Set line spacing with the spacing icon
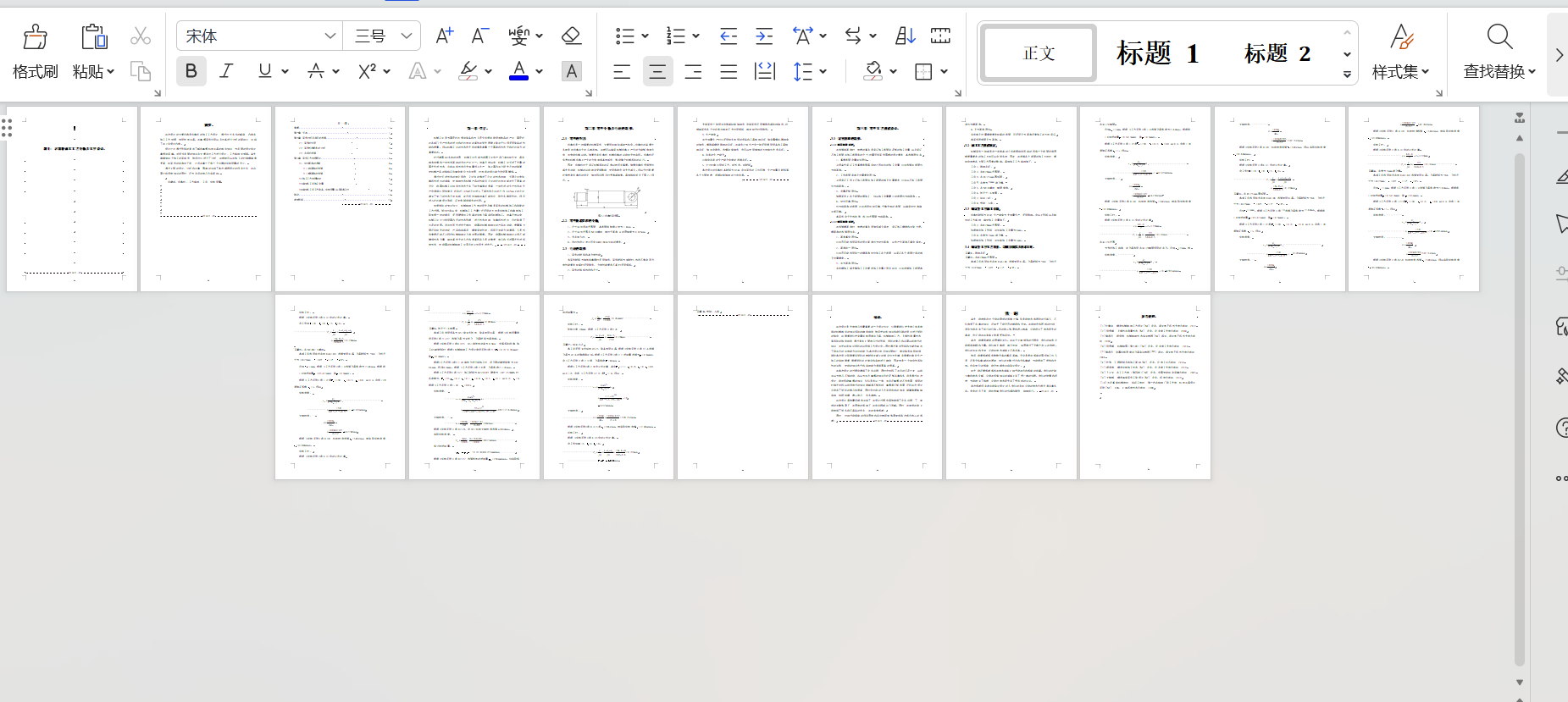1568x702 pixels. 802,71
